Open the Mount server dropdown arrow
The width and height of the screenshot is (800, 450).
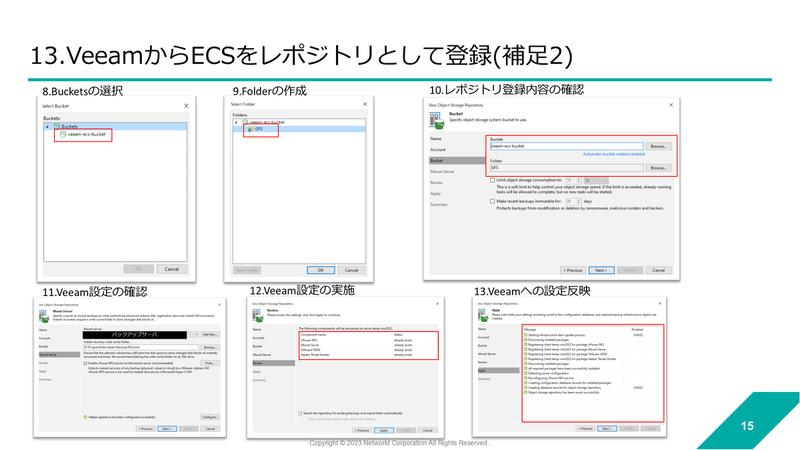tap(194, 335)
